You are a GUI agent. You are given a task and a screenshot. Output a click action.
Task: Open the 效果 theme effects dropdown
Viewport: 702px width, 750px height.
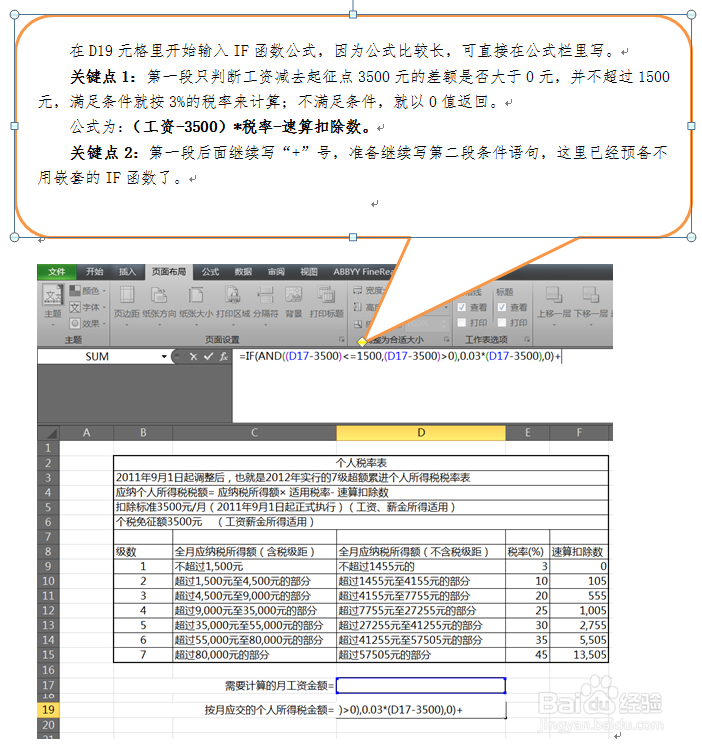pyautogui.click(x=88, y=323)
